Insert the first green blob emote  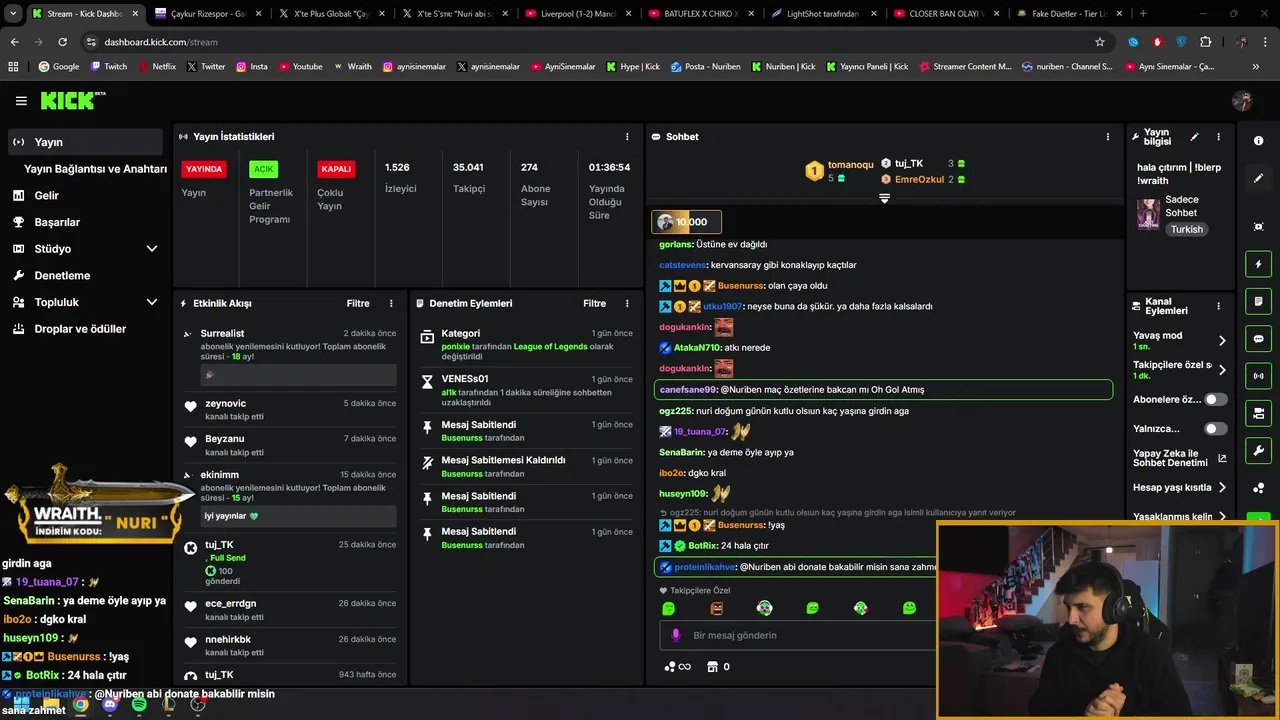669,608
